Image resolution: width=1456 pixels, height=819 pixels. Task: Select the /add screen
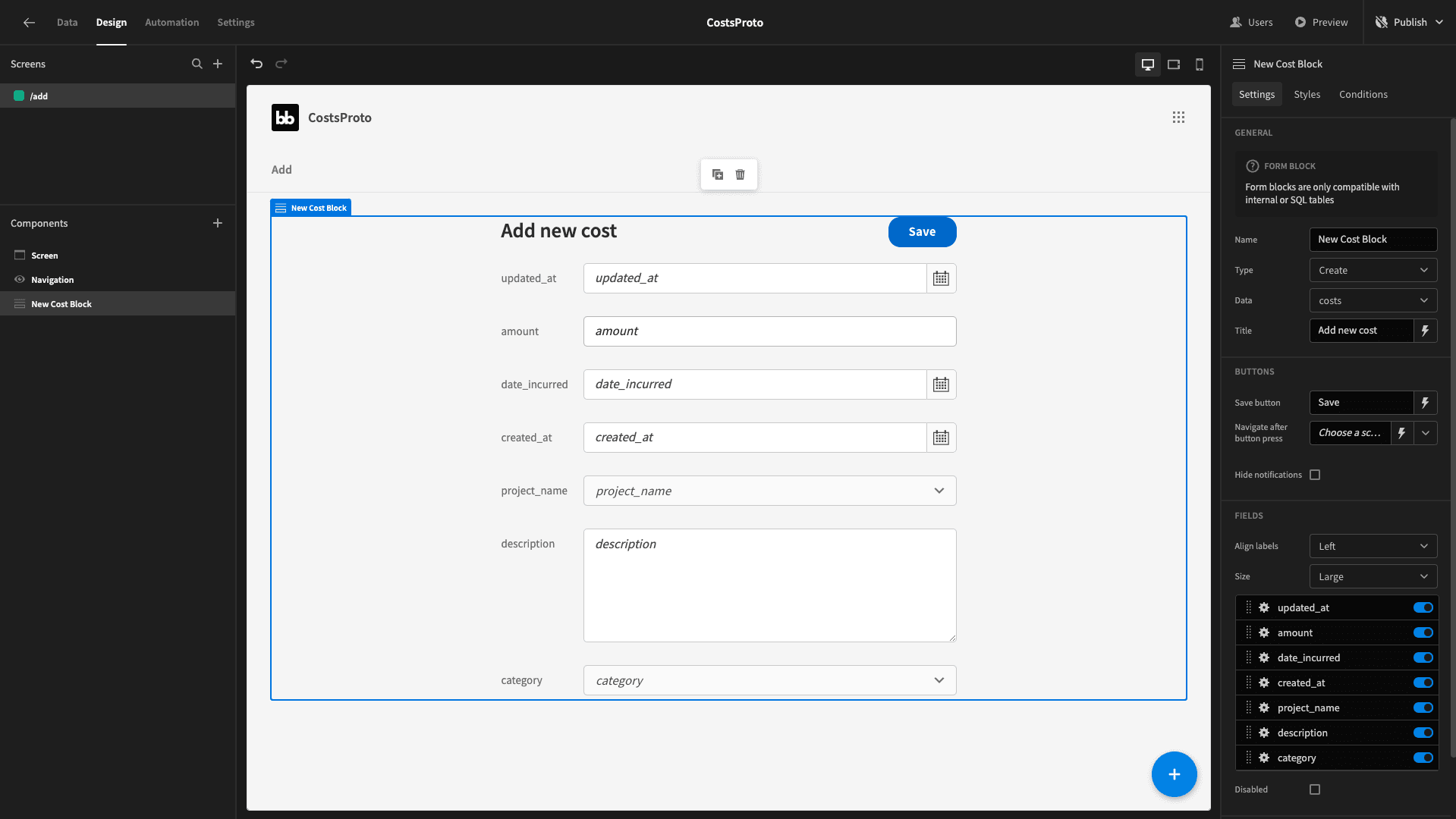click(x=118, y=96)
